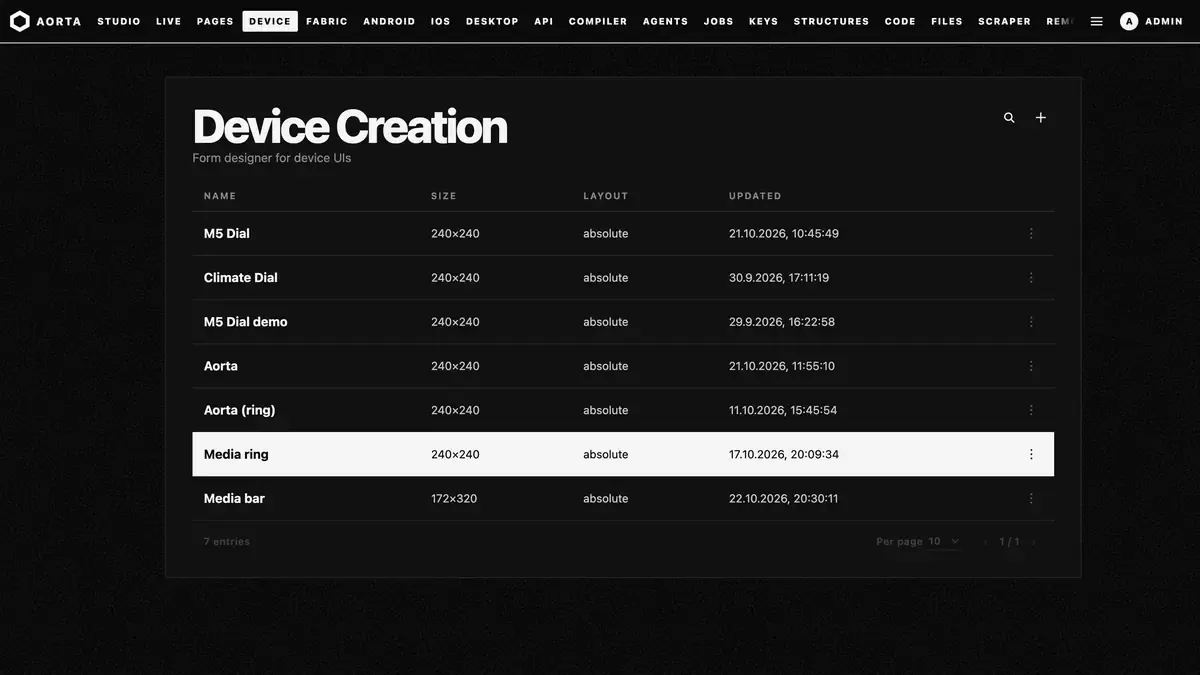
Task: Open the search magnifier in Device Creation
Action: point(1009,118)
